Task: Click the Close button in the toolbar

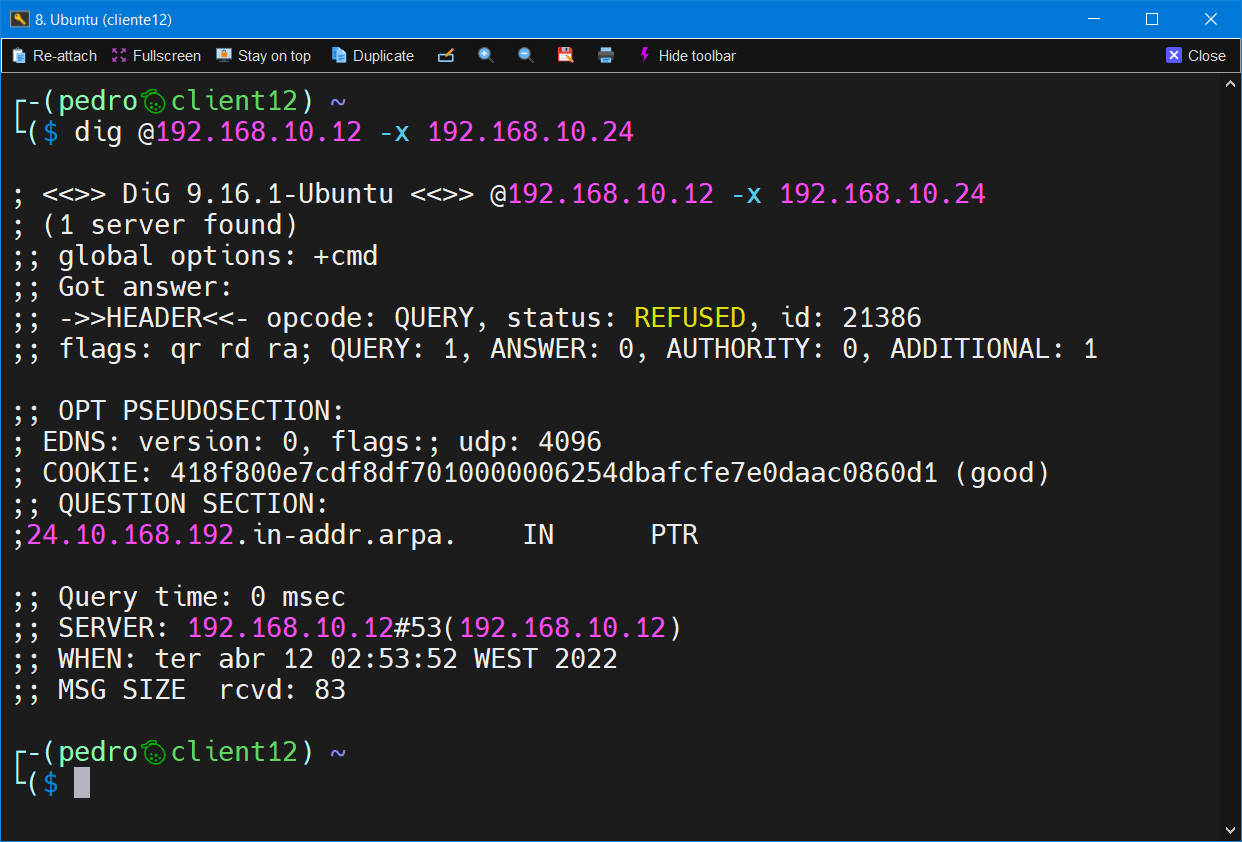Action: click(1196, 56)
